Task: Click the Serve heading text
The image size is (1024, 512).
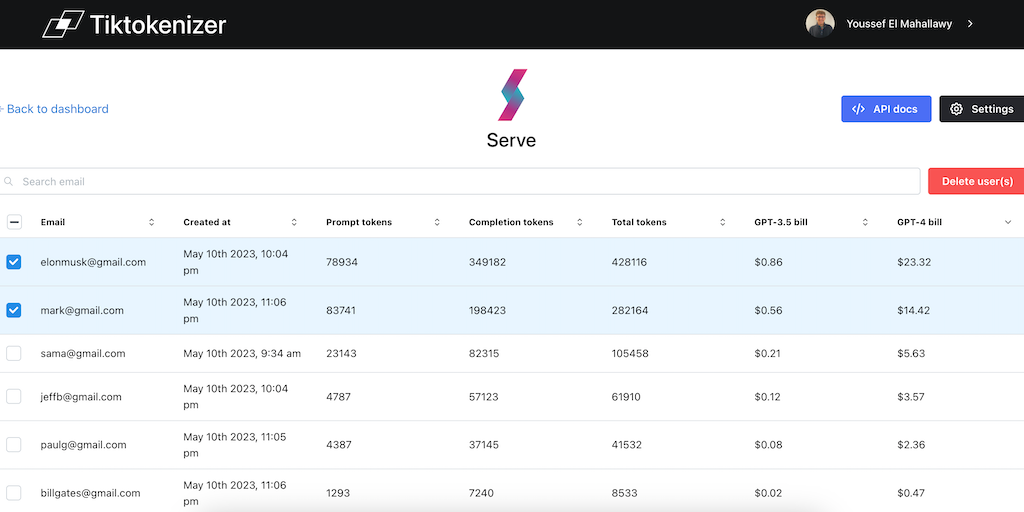Action: [x=511, y=140]
